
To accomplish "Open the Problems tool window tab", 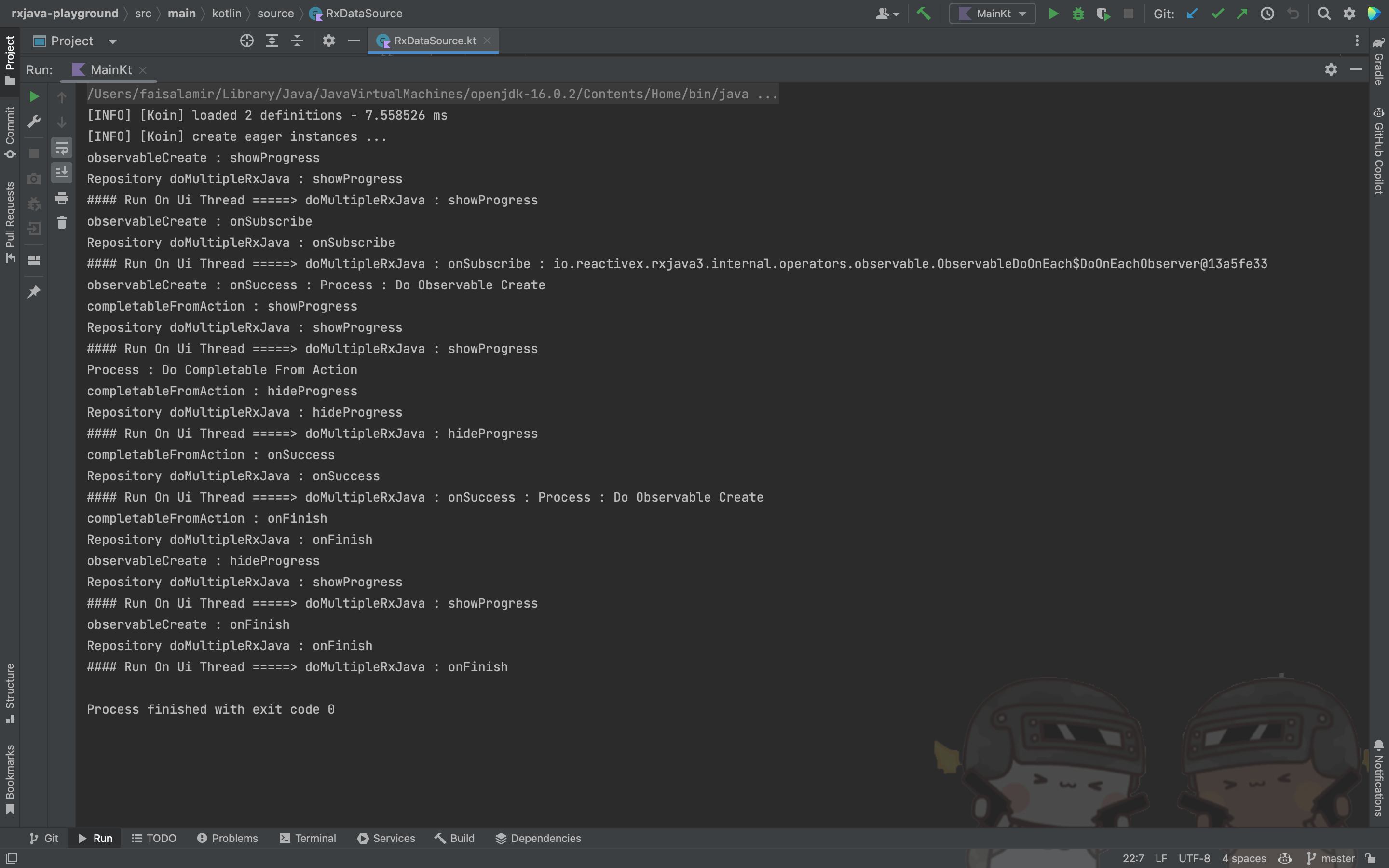I will 228,838.
